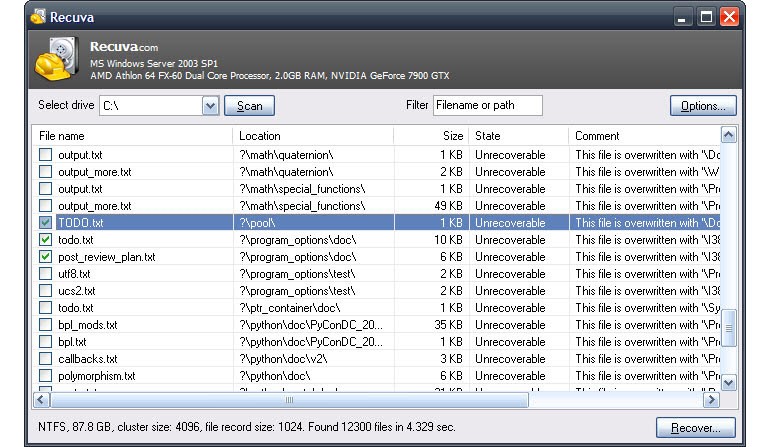Click vertical scrollbar up arrow
Viewport: 770px width, 447px height.
(x=728, y=135)
